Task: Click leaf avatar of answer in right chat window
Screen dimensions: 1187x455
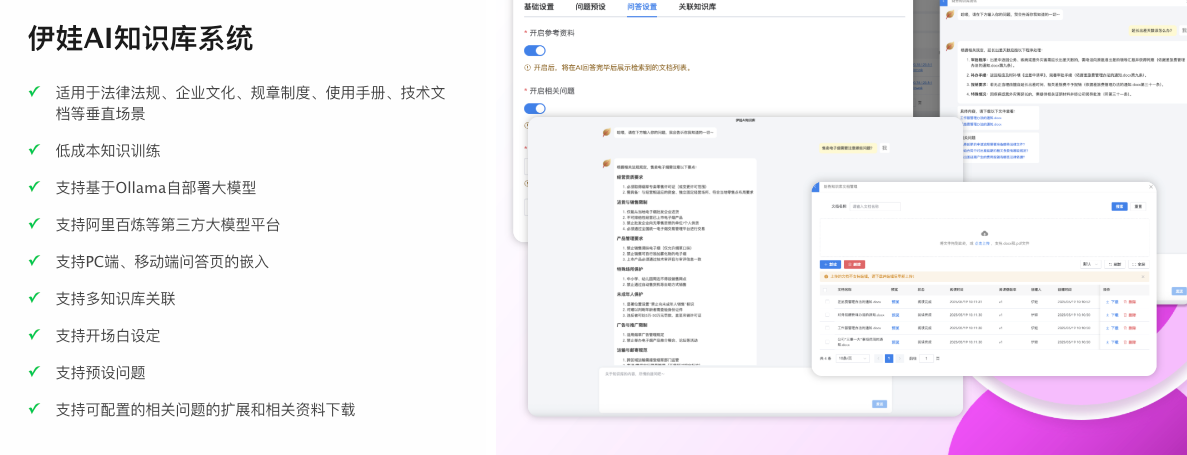Action: point(950,46)
